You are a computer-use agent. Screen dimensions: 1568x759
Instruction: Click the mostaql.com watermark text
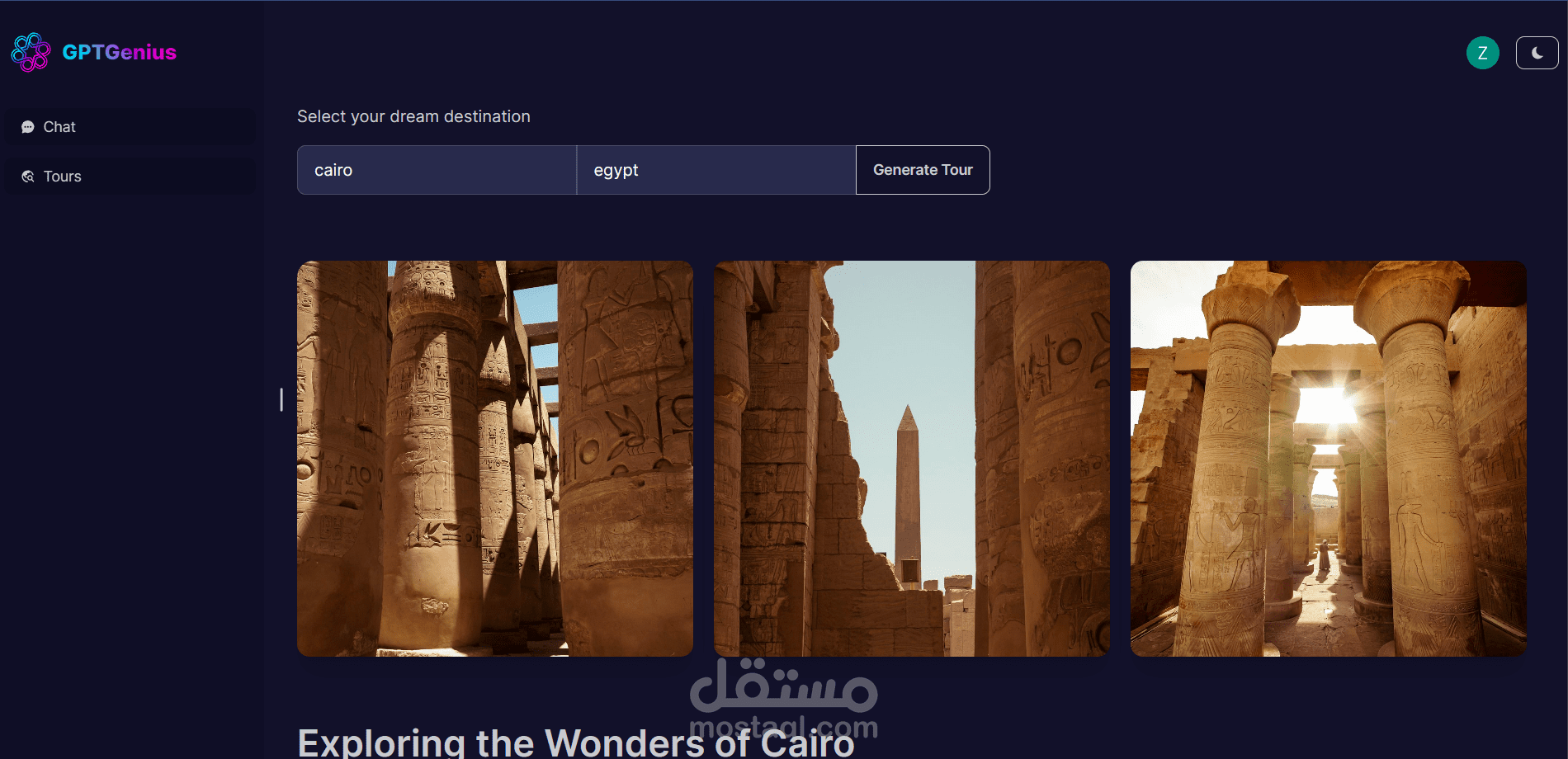coord(783,727)
